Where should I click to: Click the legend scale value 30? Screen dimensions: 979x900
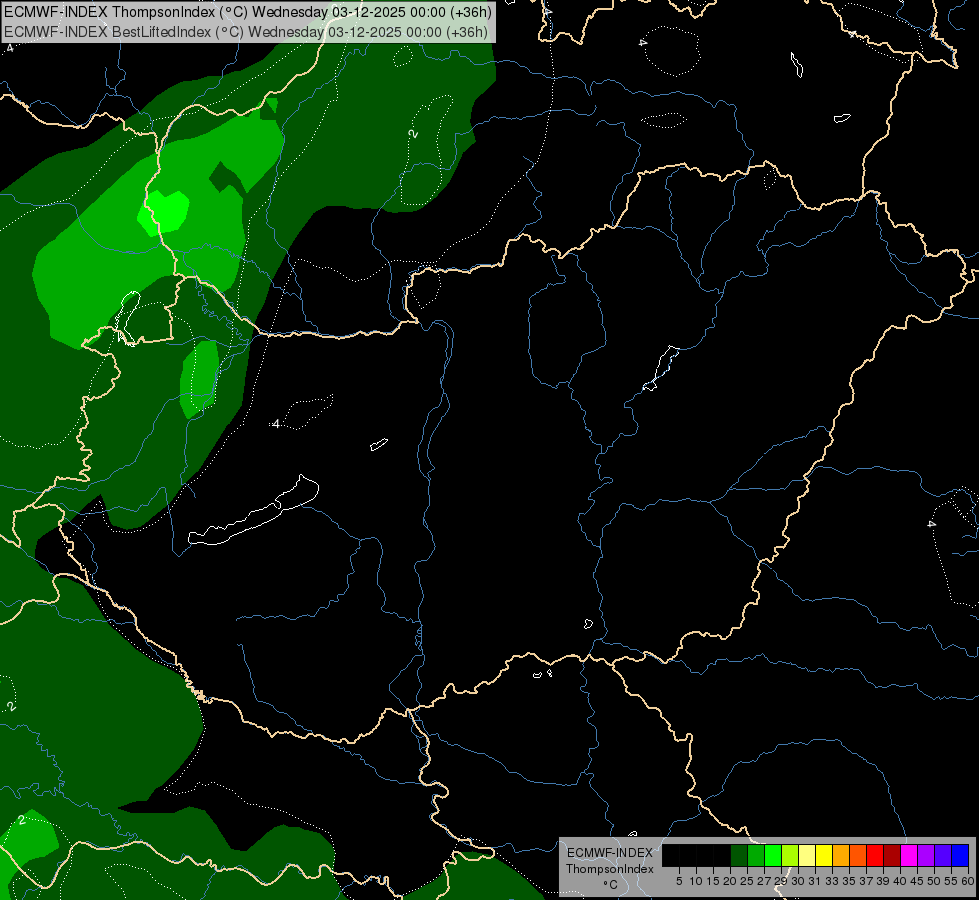798,881
